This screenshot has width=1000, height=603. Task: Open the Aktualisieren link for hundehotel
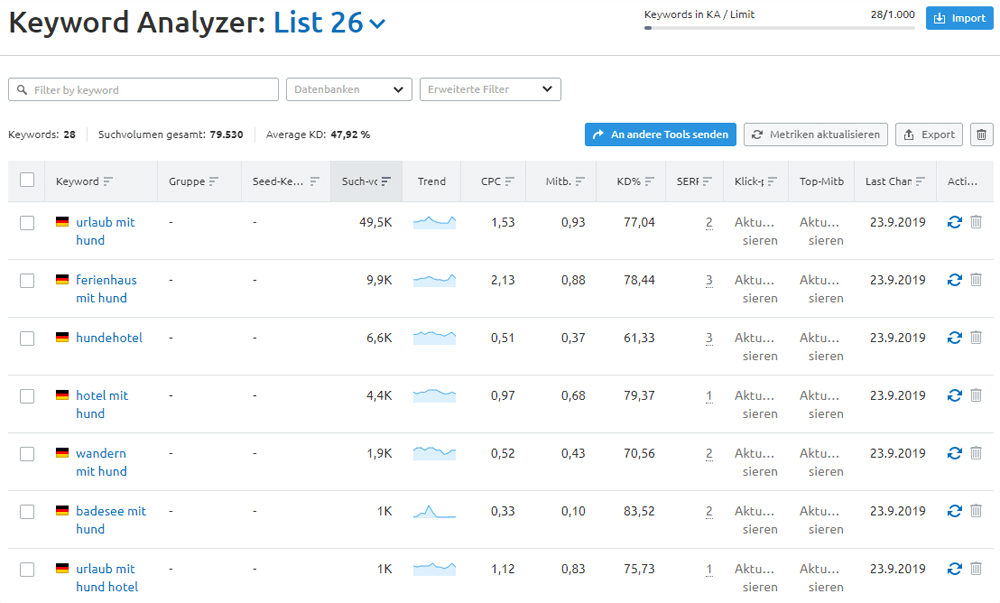click(x=757, y=346)
